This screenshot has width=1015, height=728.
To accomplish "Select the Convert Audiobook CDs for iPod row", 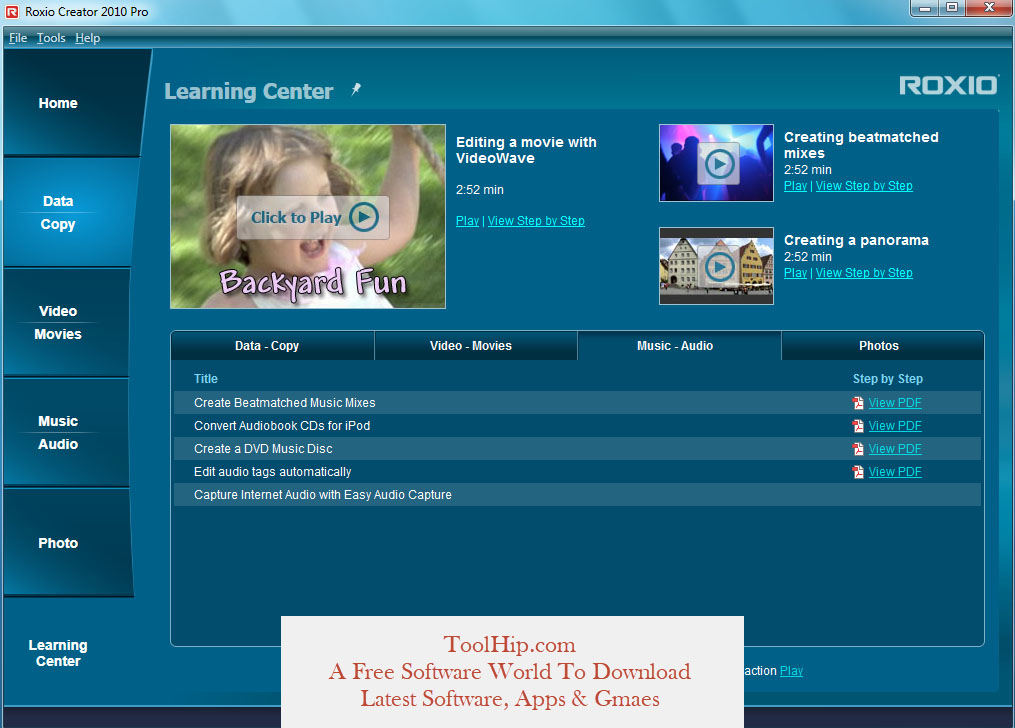I will point(577,426).
